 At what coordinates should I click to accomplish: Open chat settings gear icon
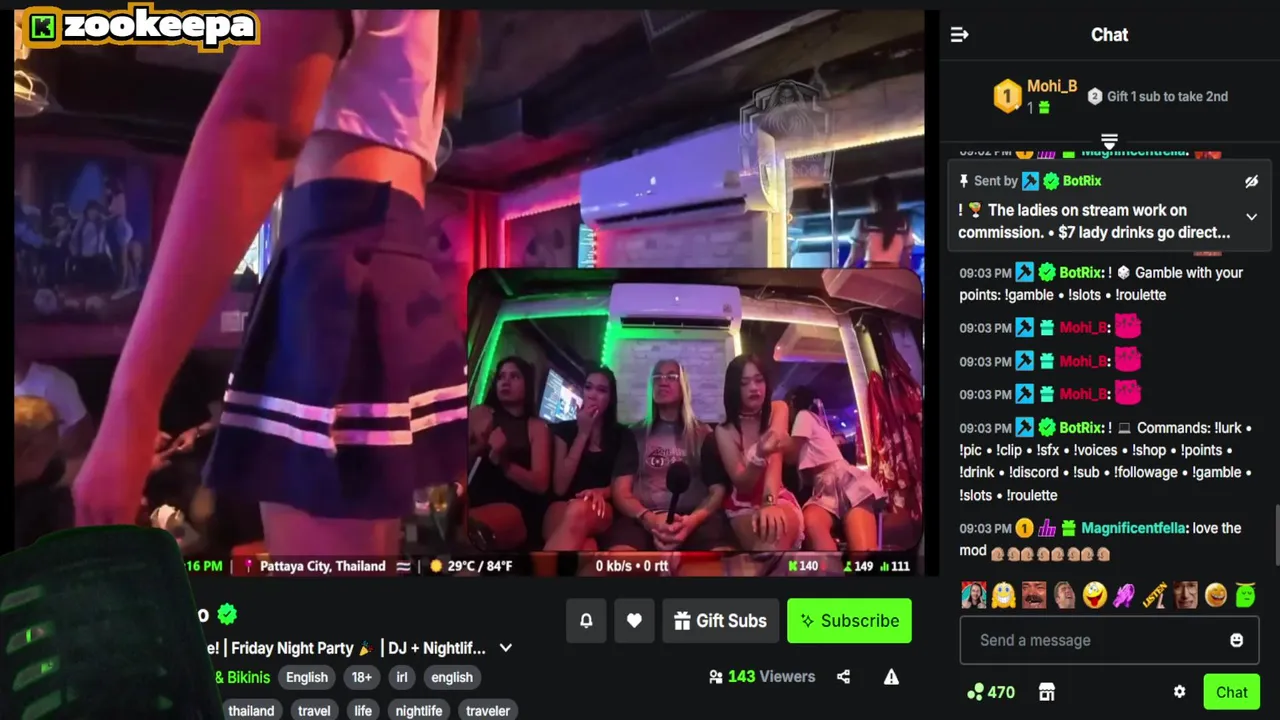point(1179,692)
